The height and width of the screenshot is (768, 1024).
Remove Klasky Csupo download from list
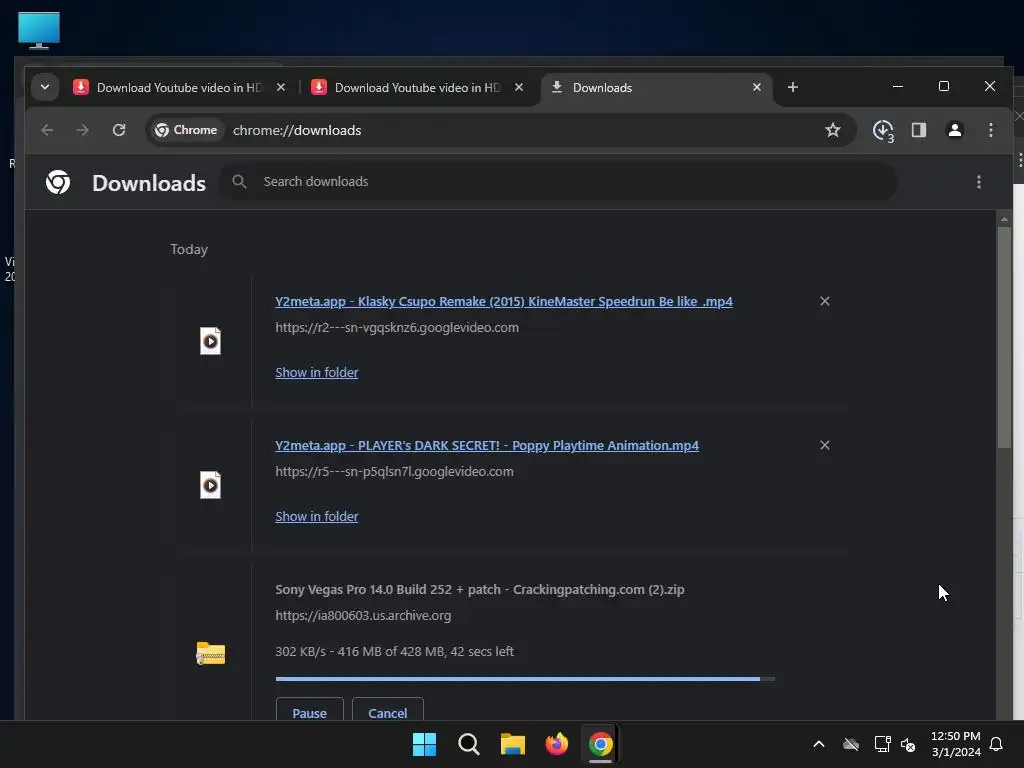(825, 301)
